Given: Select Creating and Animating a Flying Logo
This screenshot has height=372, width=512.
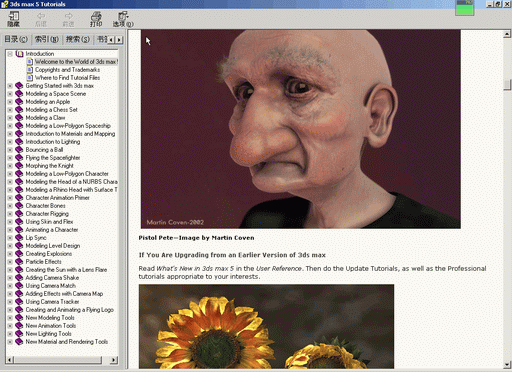Looking at the screenshot, I should 70,310.
